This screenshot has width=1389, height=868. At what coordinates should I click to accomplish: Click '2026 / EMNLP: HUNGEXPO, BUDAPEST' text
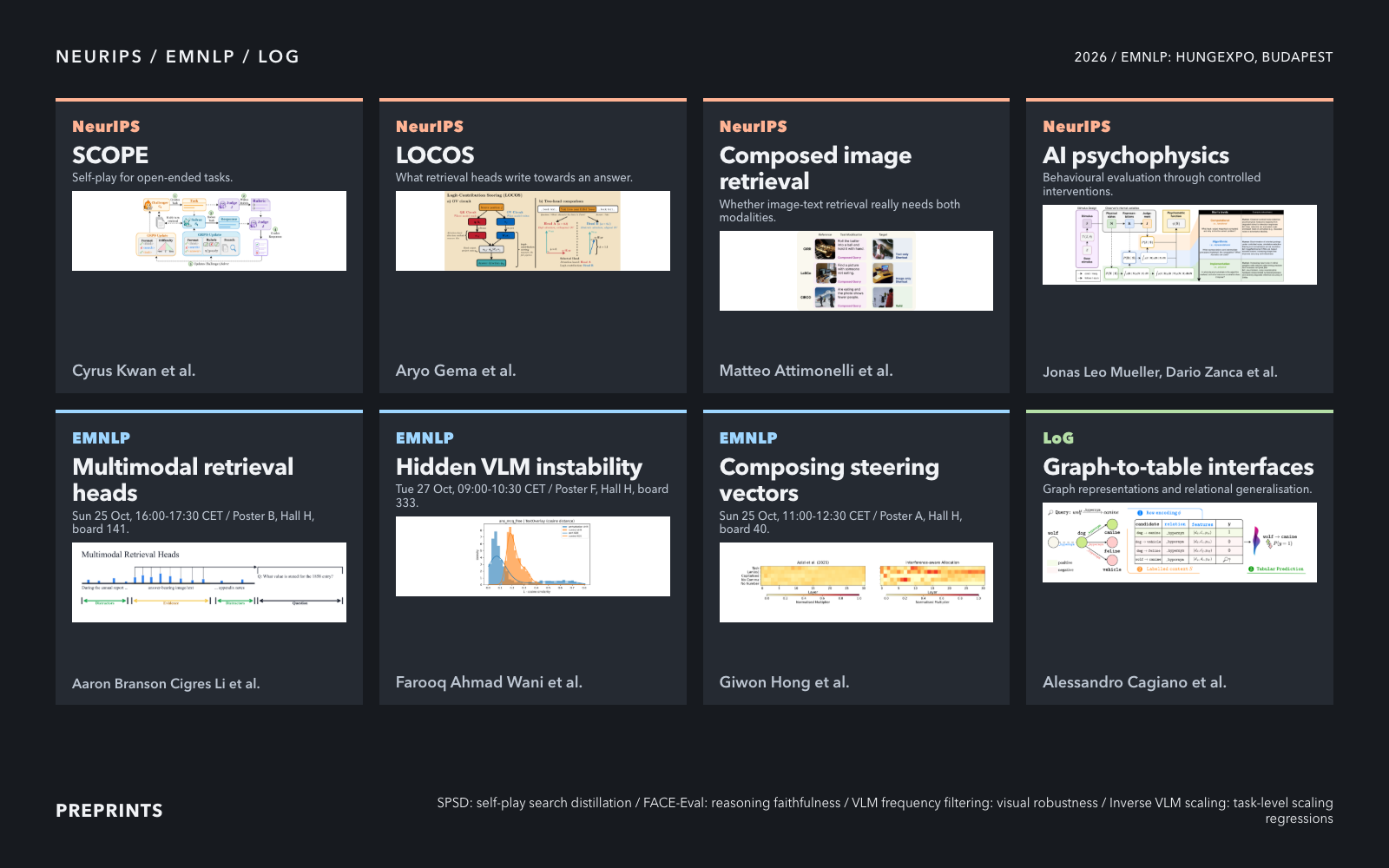click(1203, 57)
